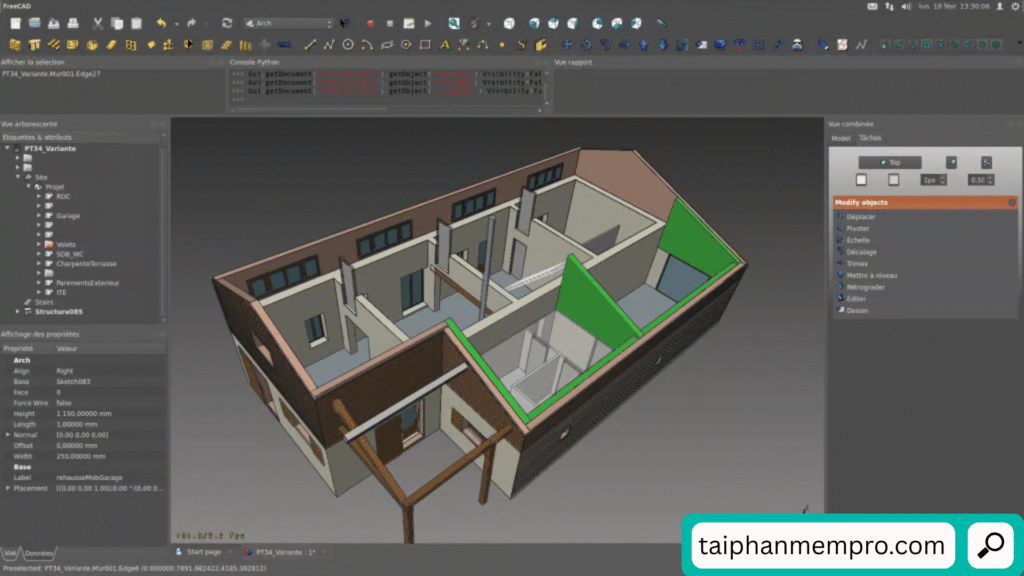1024x576 pixels.
Task: Click the line color swatch in Tâches
Action: (x=861, y=180)
